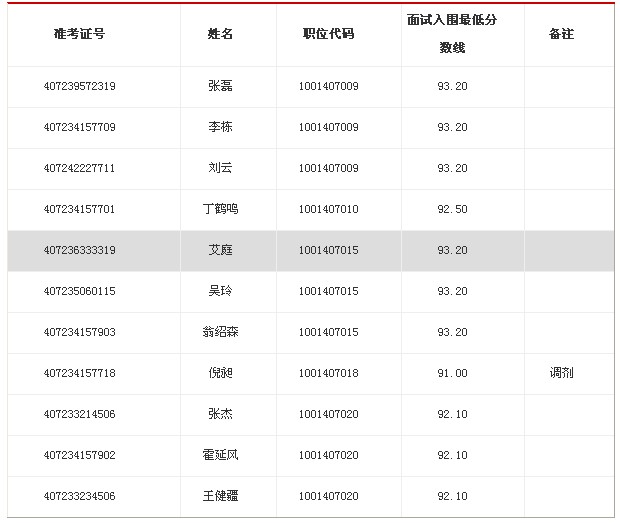Click the name 李栋
This screenshot has height=523, width=620.
click(x=220, y=127)
